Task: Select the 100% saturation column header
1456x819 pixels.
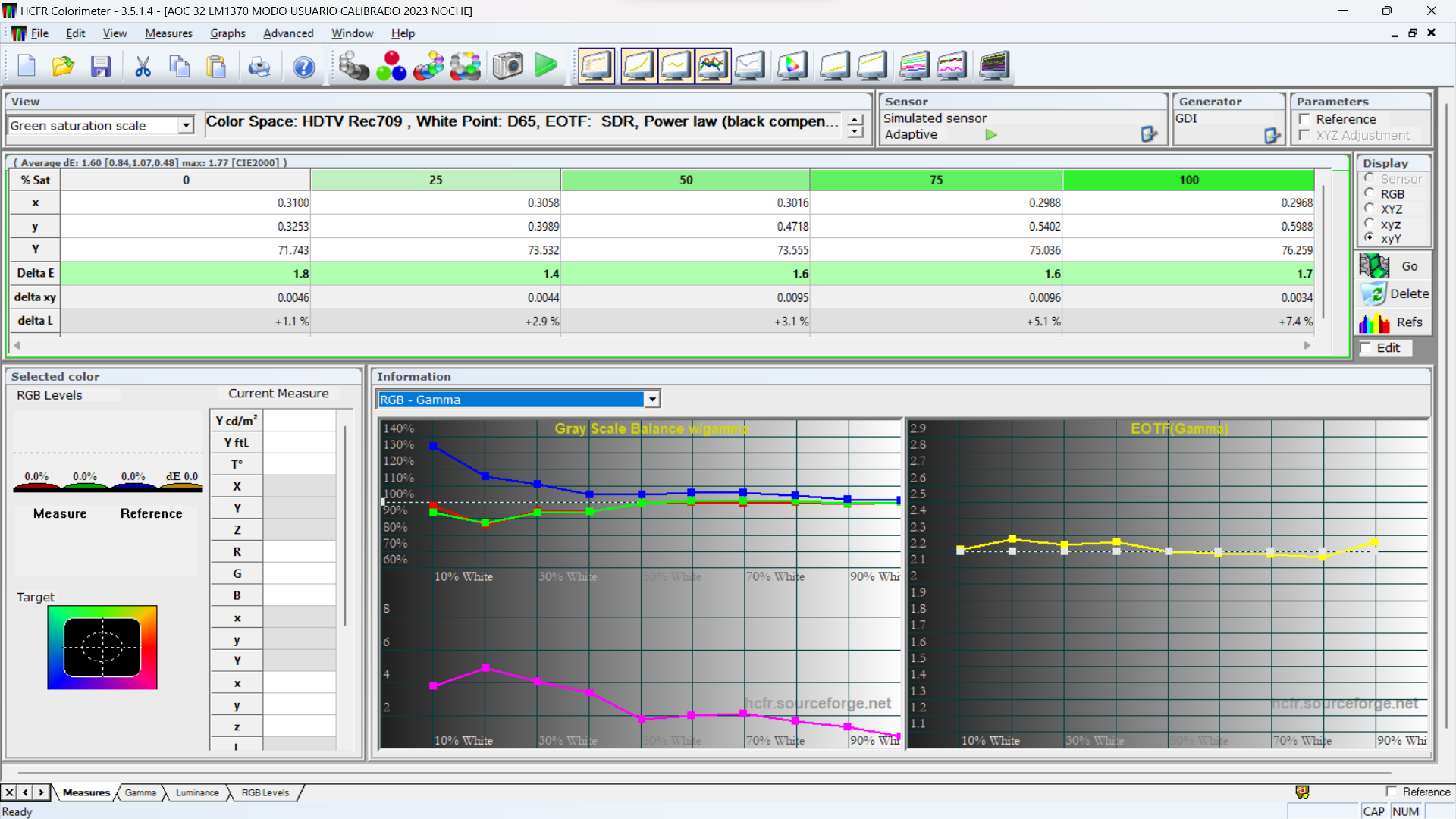Action: (x=1188, y=180)
